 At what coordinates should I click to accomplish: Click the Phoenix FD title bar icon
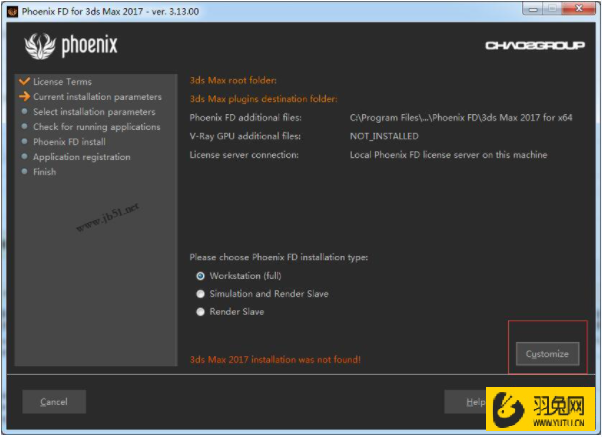tap(10, 9)
